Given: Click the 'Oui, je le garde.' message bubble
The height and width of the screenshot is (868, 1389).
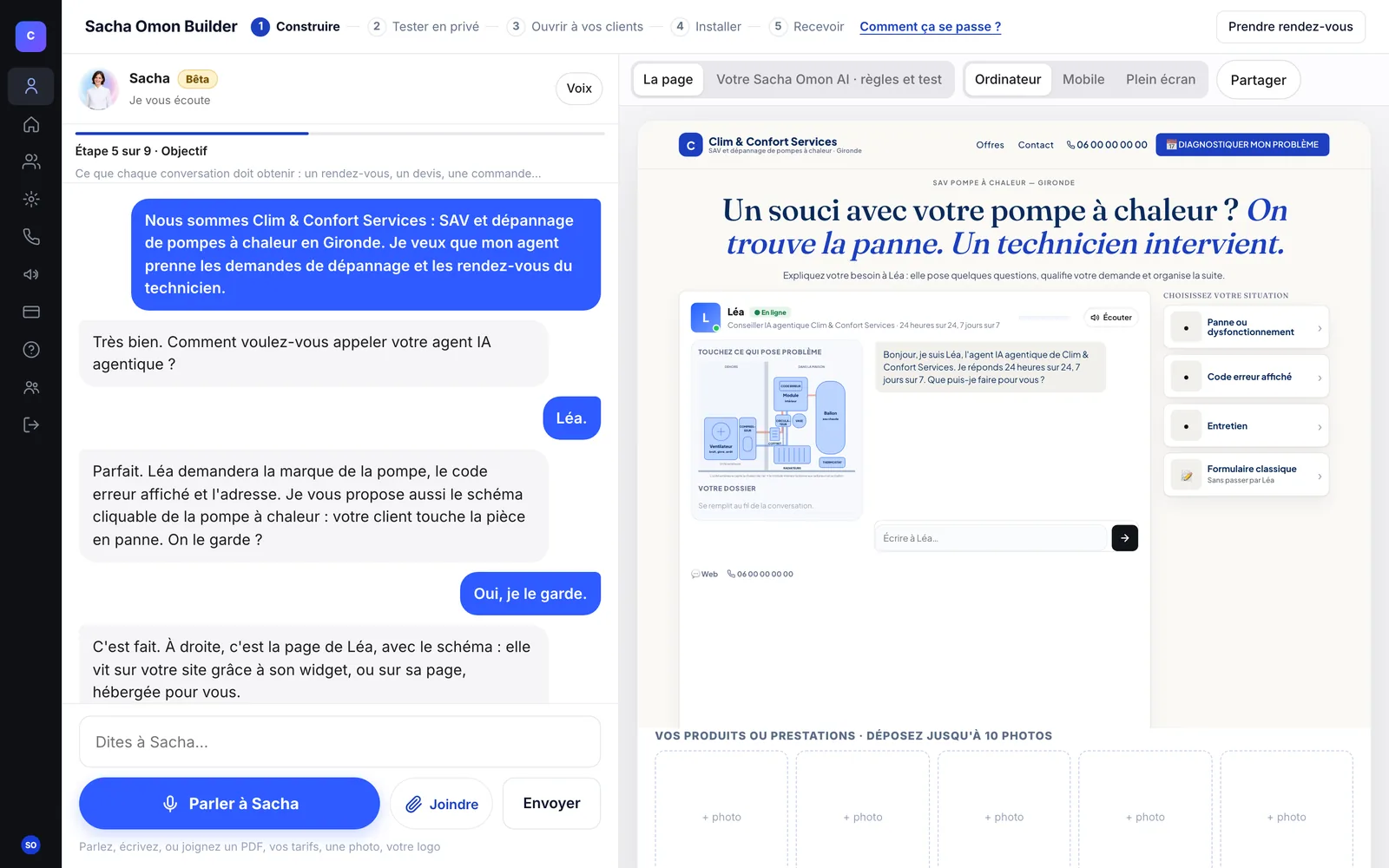Looking at the screenshot, I should click(x=530, y=594).
